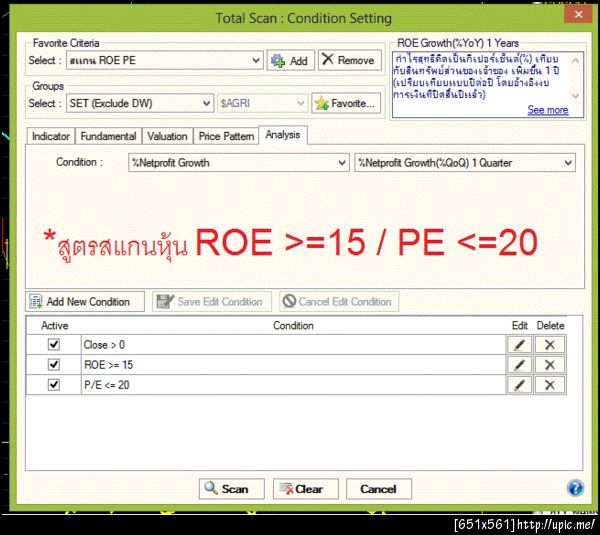600x535 pixels.
Task: Open the SET (Exclude DW) group dropdown
Action: (x=140, y=103)
